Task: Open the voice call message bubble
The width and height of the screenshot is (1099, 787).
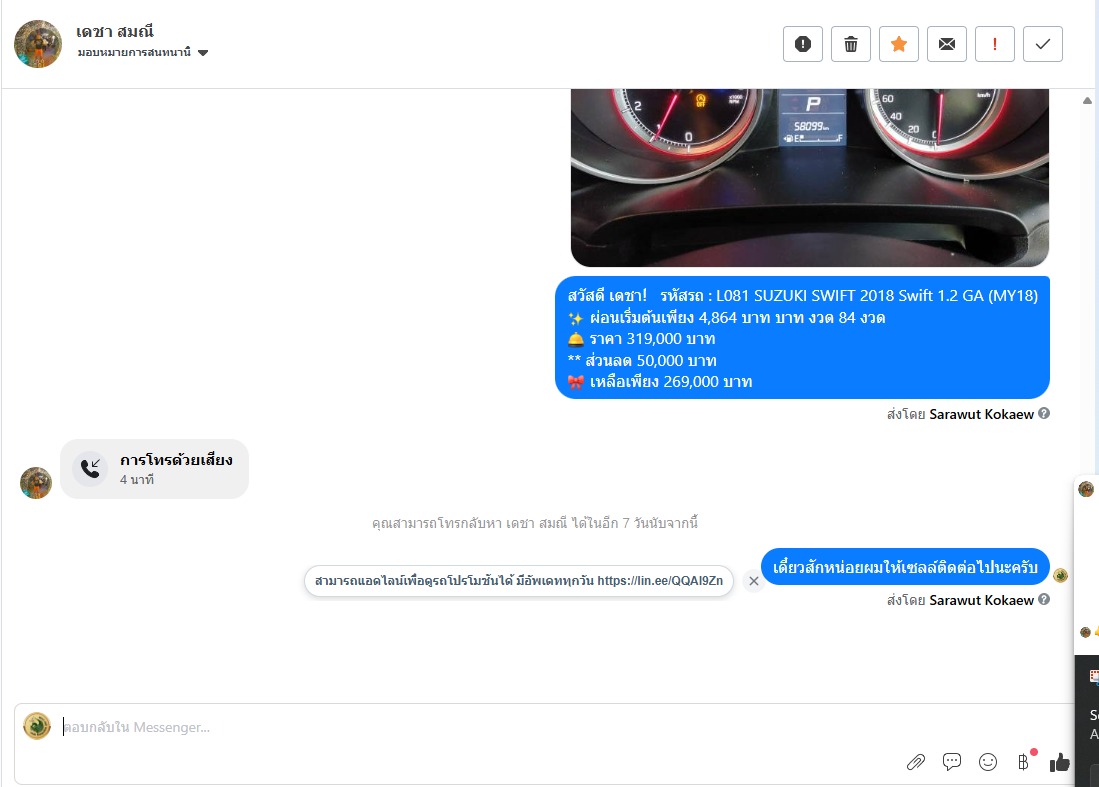Action: [x=154, y=469]
